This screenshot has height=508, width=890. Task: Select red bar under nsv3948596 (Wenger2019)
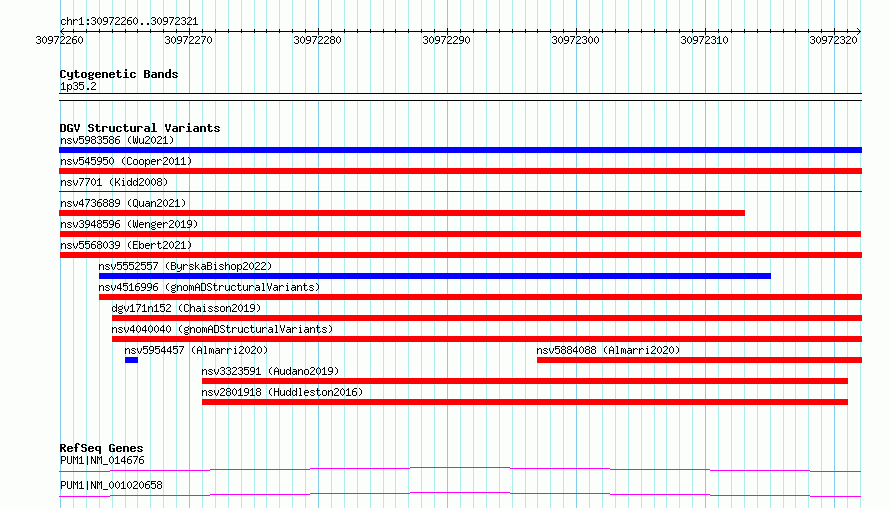[460, 234]
